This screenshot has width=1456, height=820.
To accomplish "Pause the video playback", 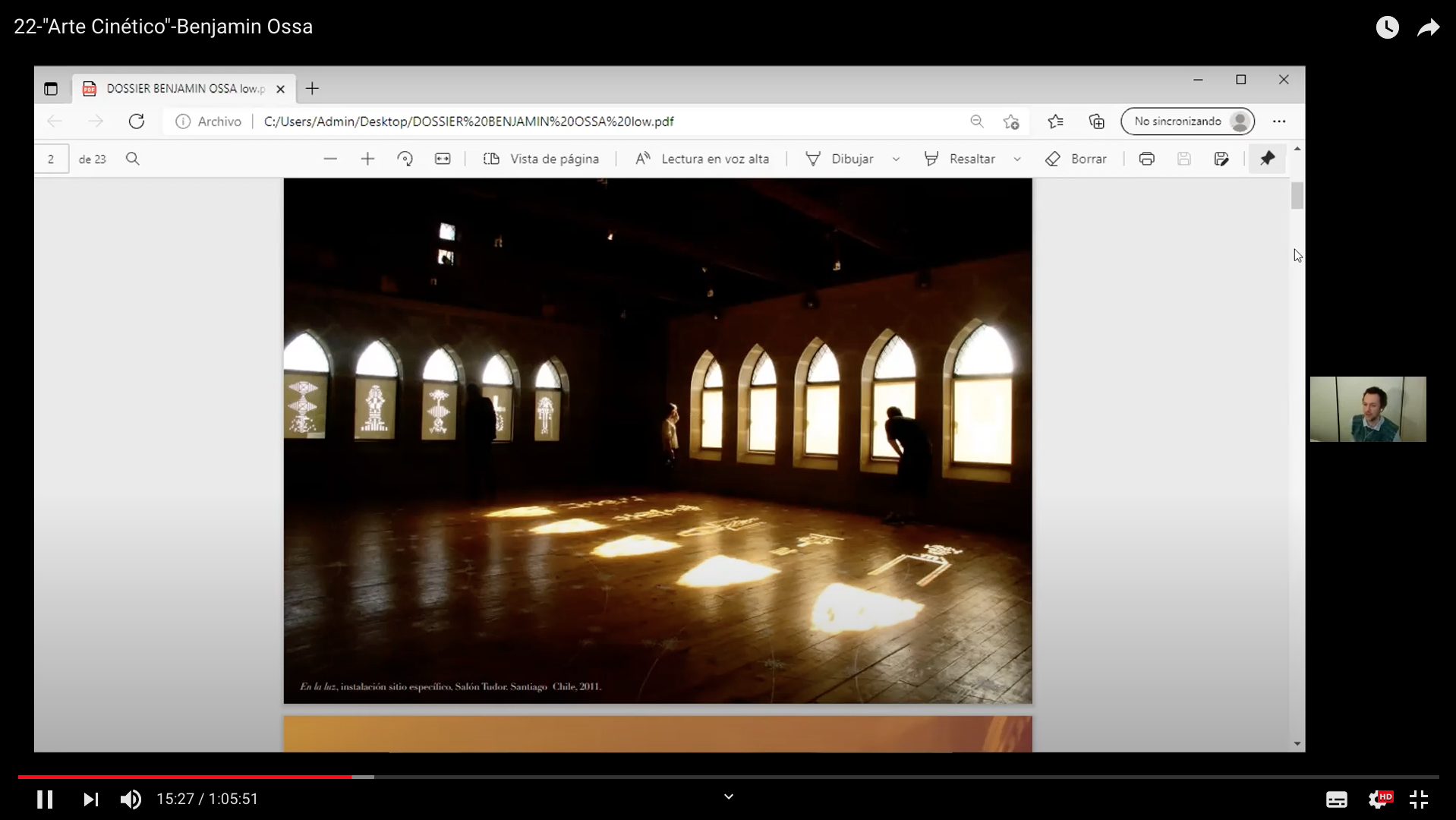I will (x=45, y=799).
